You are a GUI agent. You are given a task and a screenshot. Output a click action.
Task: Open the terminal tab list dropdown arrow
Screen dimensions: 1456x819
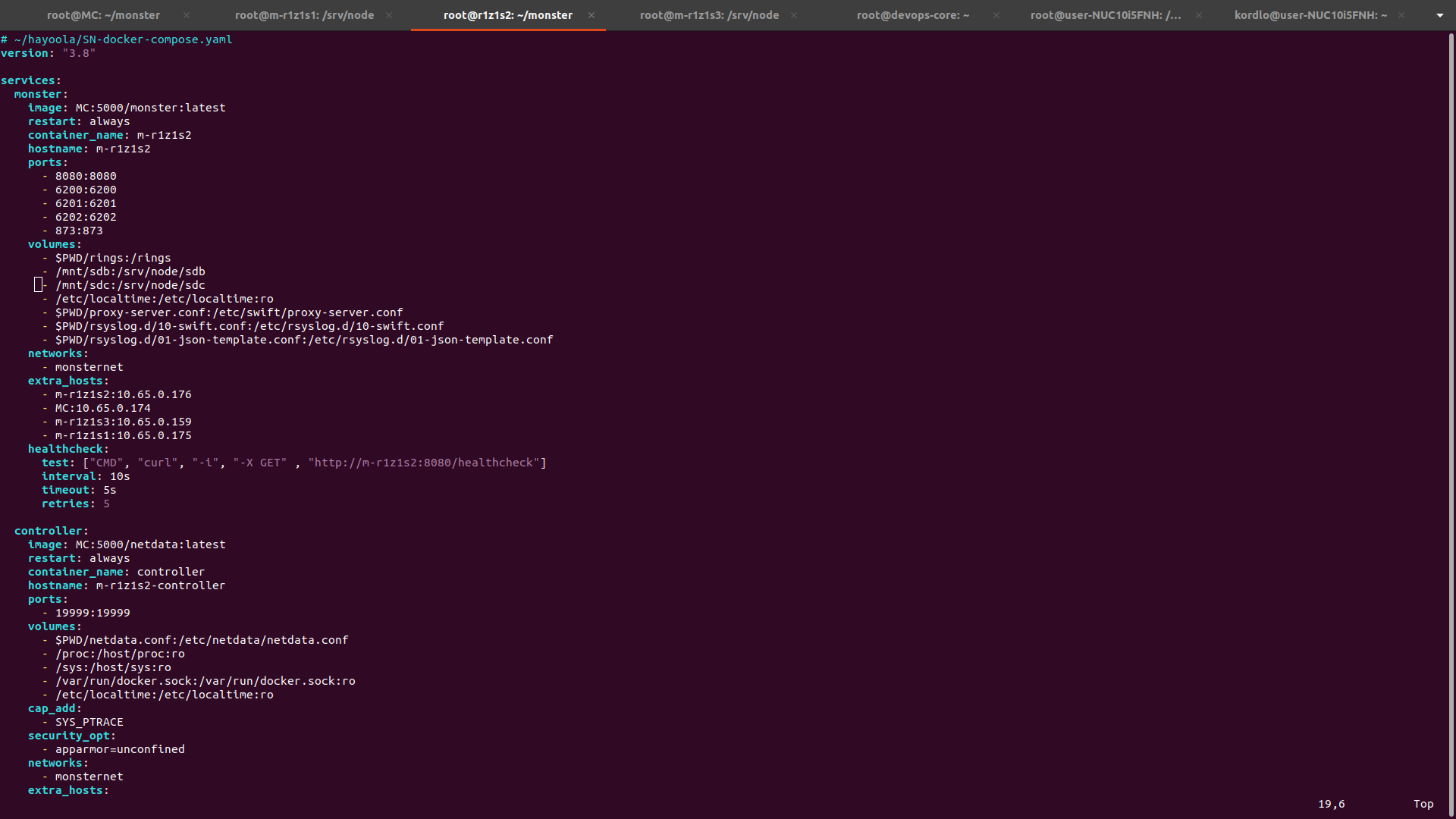pyautogui.click(x=1439, y=15)
